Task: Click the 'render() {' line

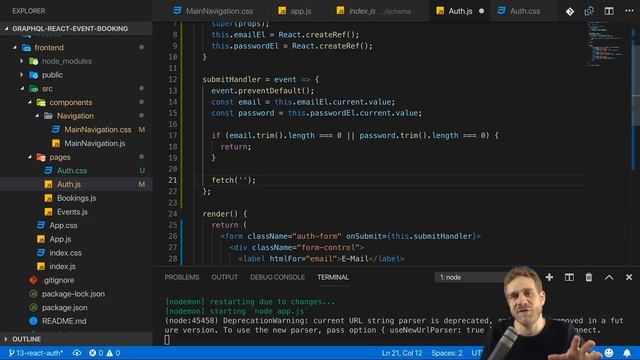Action: pos(224,214)
